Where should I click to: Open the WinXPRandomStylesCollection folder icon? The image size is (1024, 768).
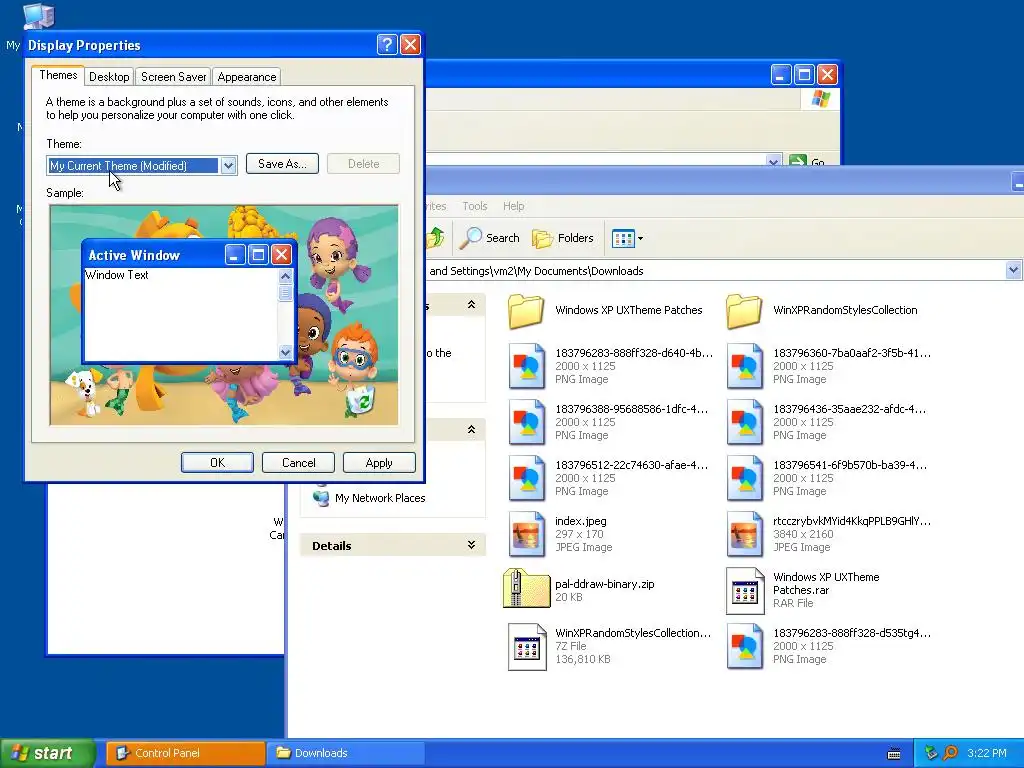pos(744,311)
